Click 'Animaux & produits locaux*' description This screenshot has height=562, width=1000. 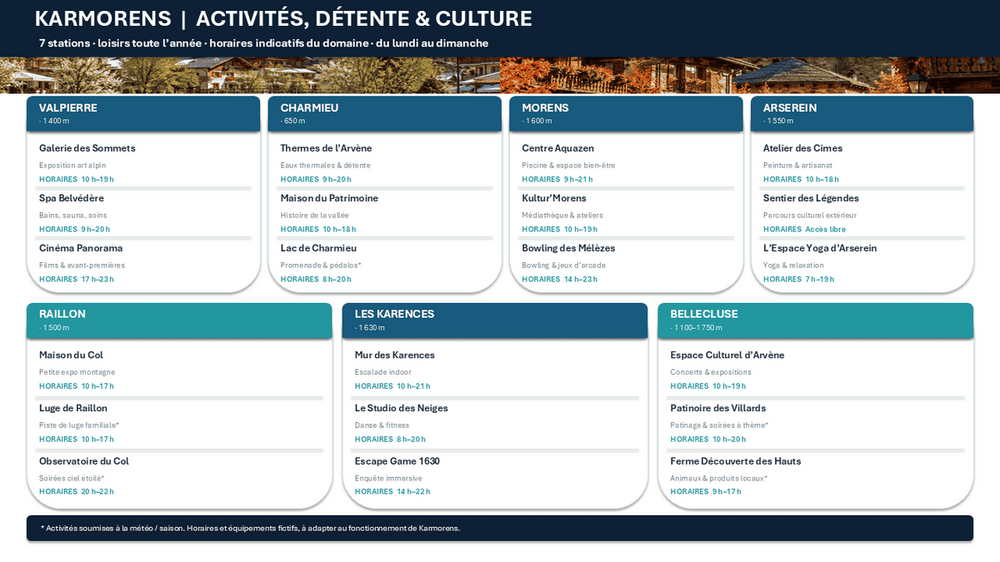click(x=719, y=478)
